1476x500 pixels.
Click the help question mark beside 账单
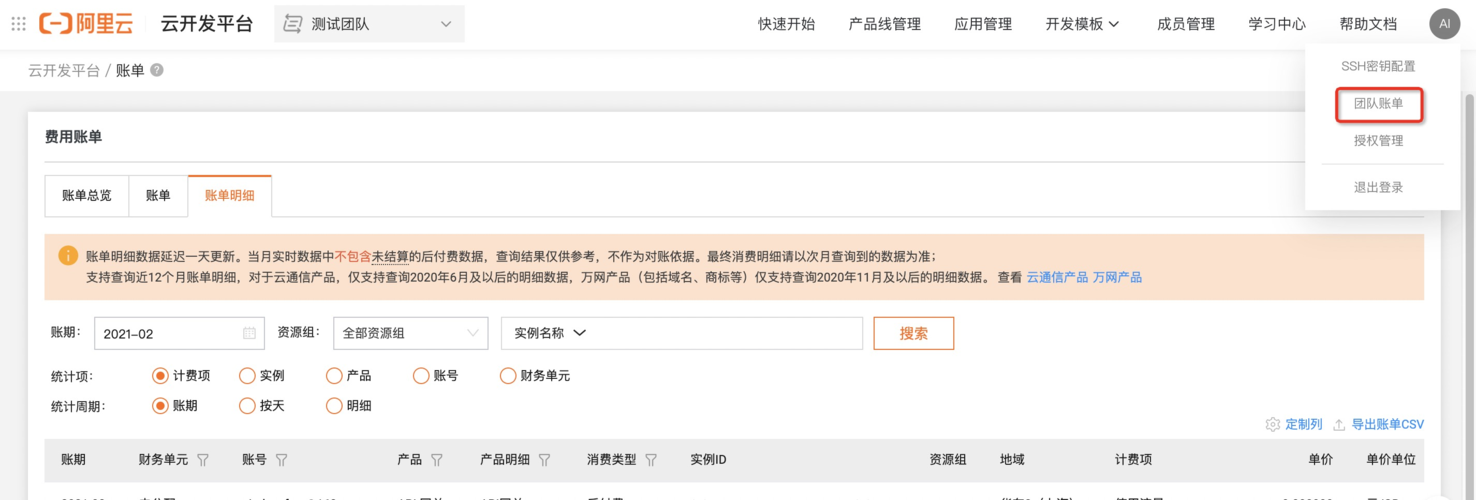point(156,70)
